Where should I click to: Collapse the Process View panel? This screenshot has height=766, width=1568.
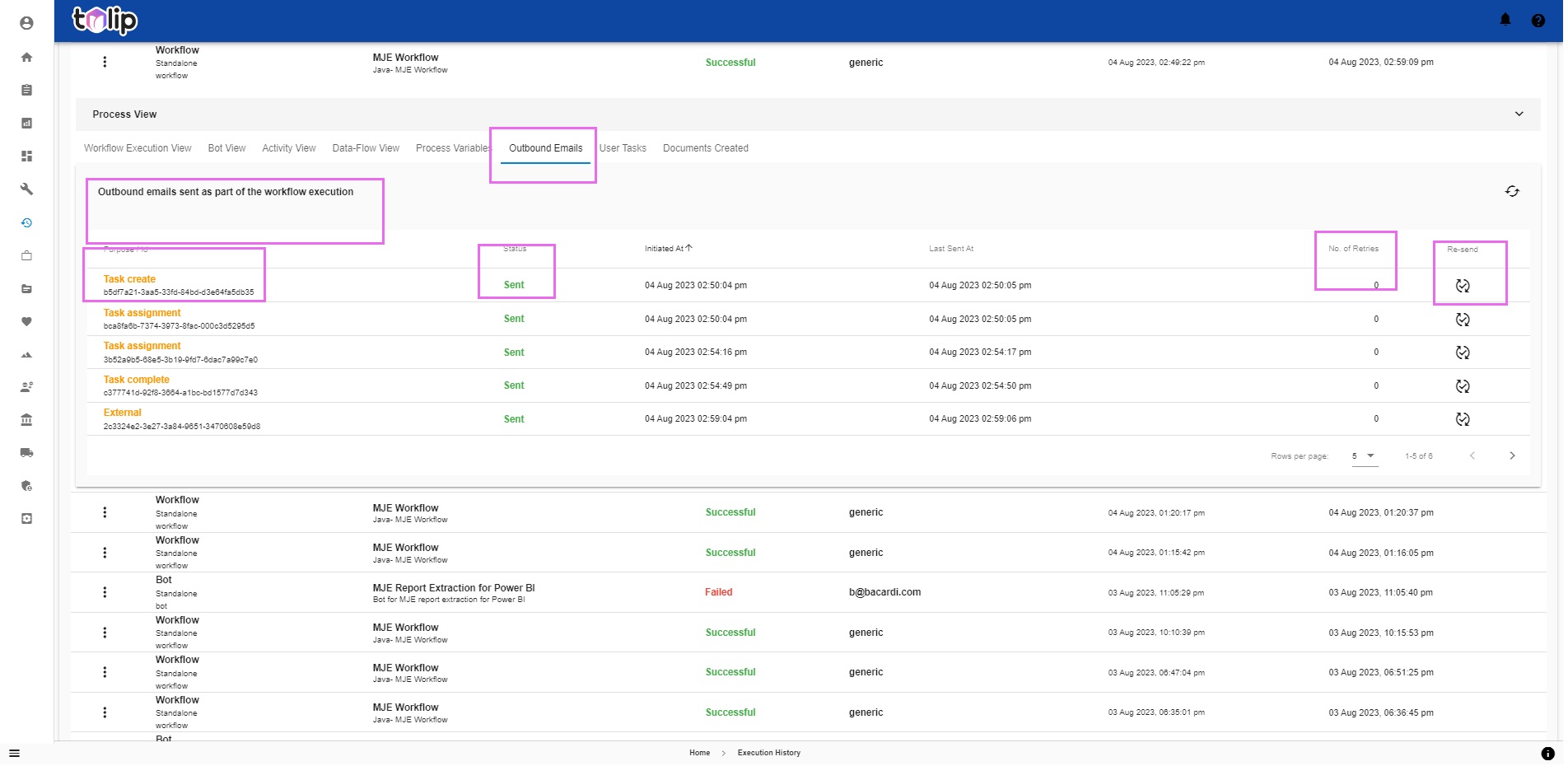1519,114
